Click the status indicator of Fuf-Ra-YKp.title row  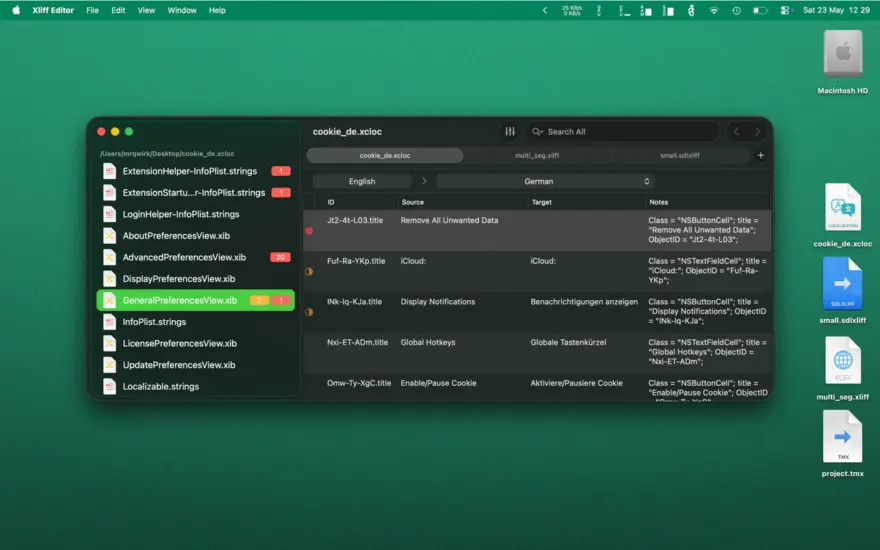coord(309,271)
